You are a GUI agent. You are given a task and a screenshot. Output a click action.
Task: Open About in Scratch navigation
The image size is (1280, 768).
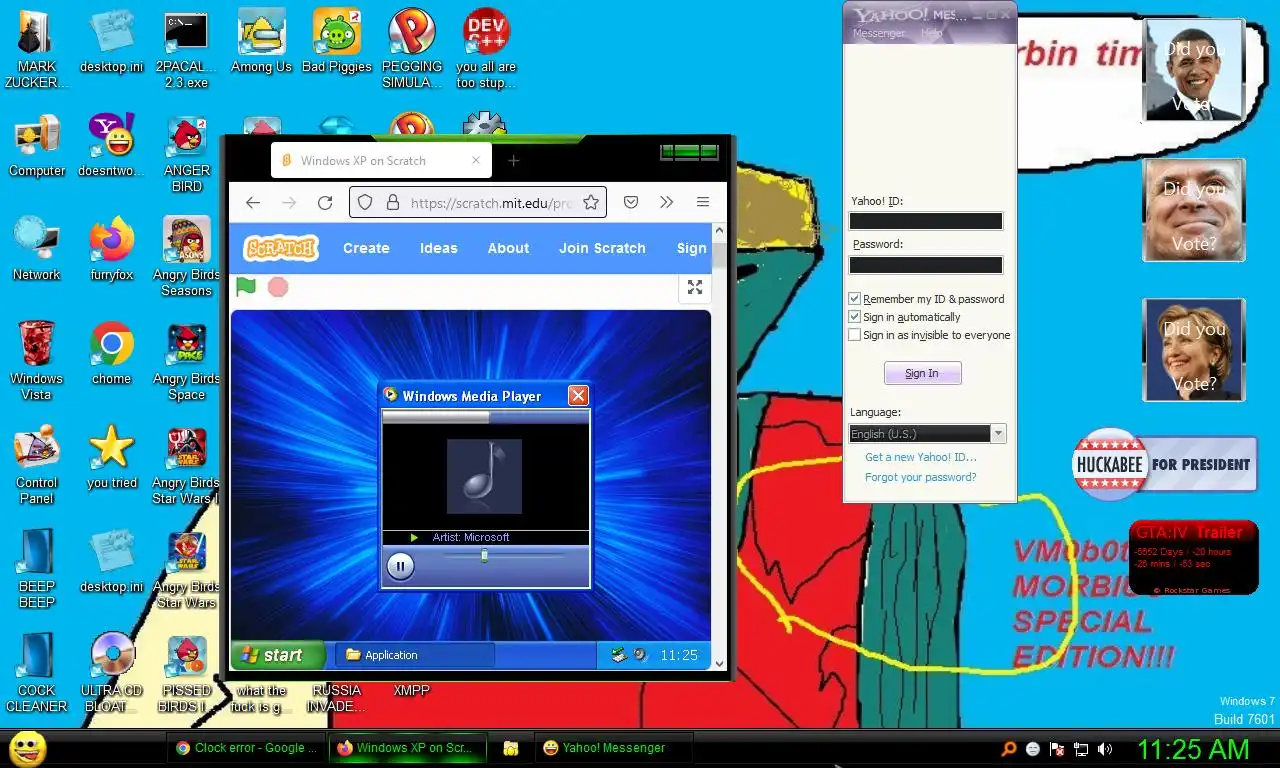[x=508, y=248]
